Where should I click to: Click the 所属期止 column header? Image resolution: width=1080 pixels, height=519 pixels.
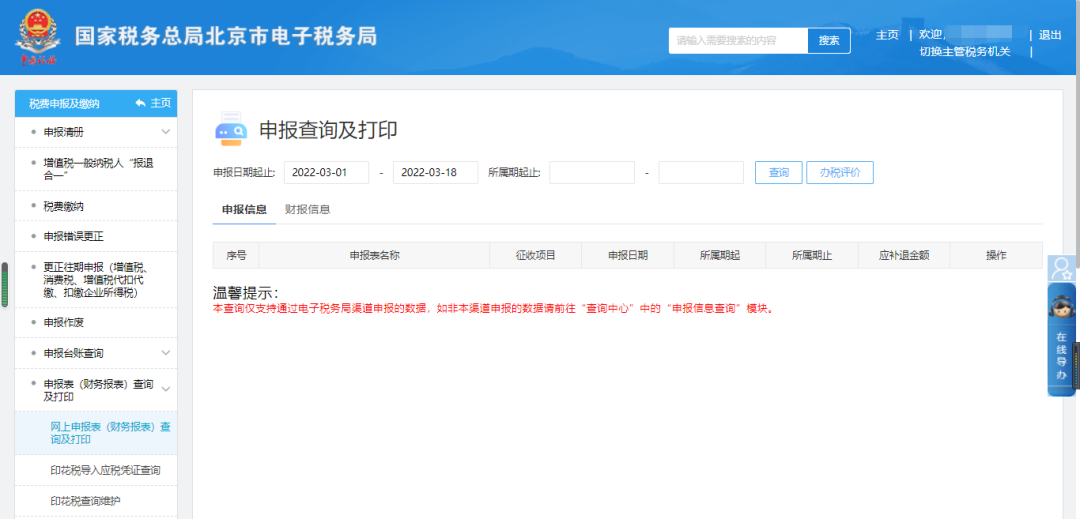tap(812, 255)
